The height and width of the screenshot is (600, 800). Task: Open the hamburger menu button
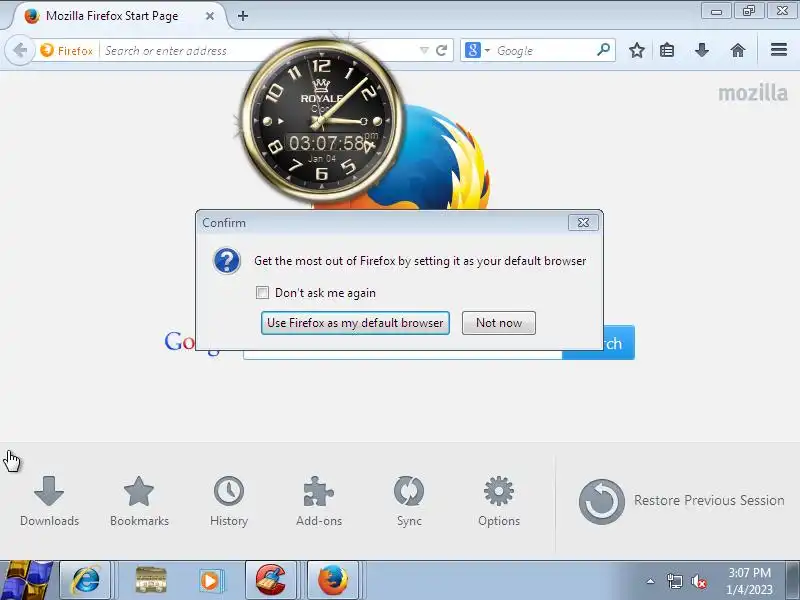(779, 49)
